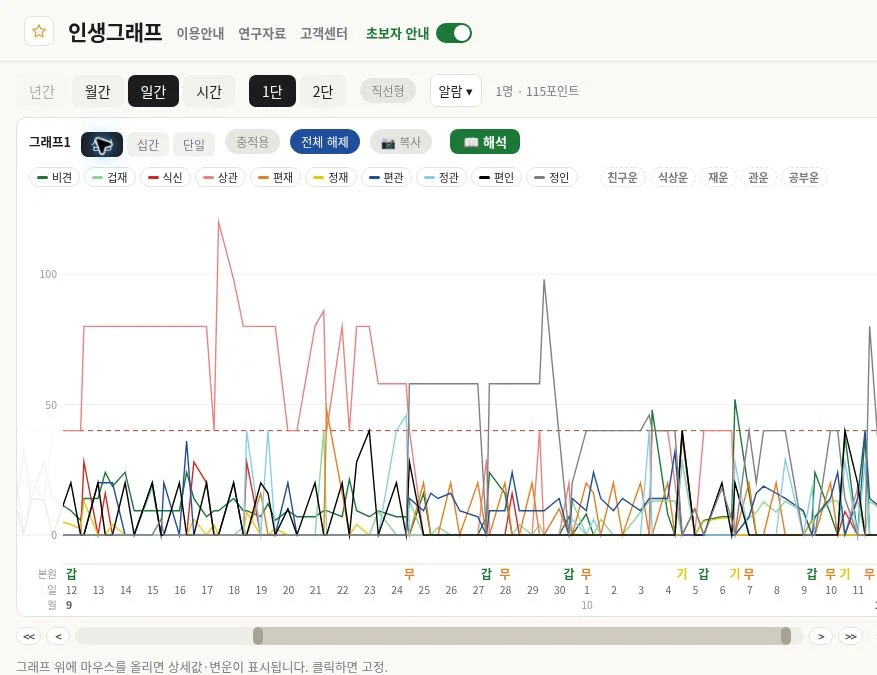Select the 일간 view tab

pyautogui.click(x=153, y=91)
